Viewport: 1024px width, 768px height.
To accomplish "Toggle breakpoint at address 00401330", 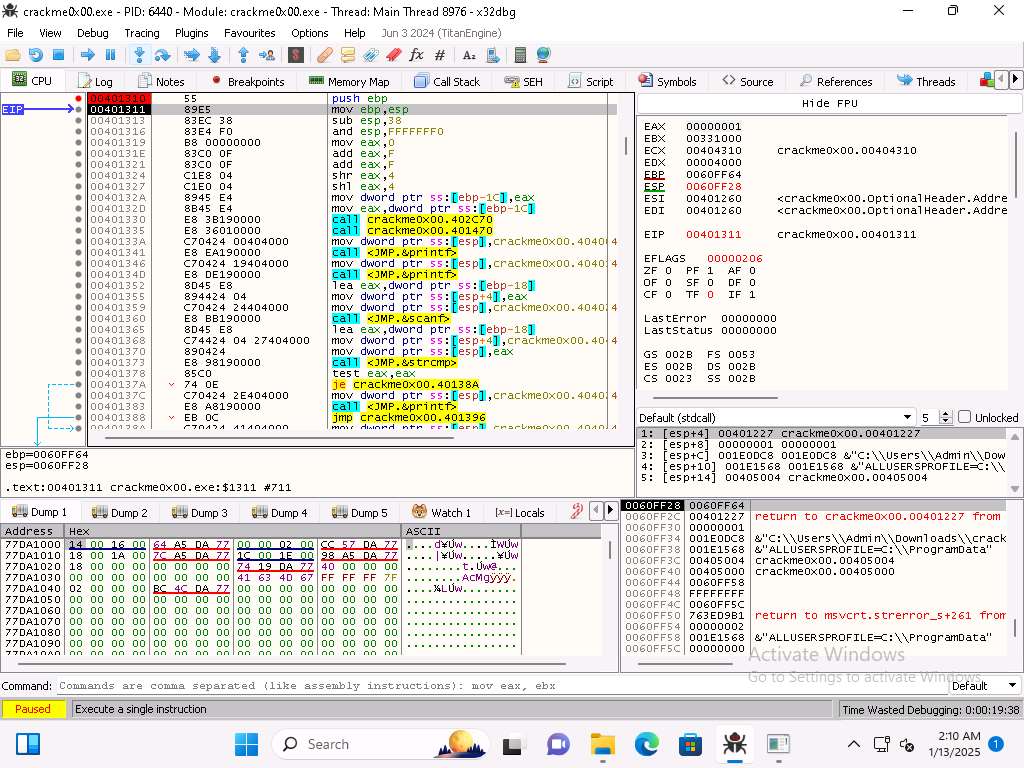I will coord(79,219).
